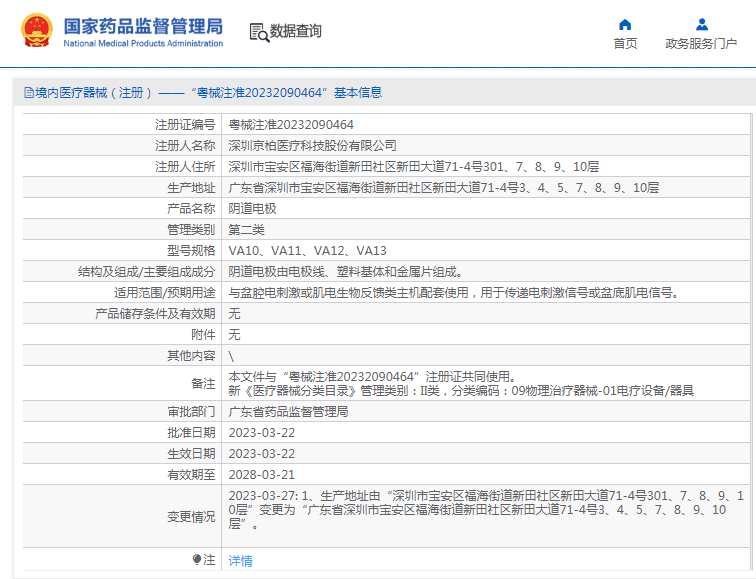756x579 pixels.
Task: Select product name 阴道电极
Action: (253, 209)
